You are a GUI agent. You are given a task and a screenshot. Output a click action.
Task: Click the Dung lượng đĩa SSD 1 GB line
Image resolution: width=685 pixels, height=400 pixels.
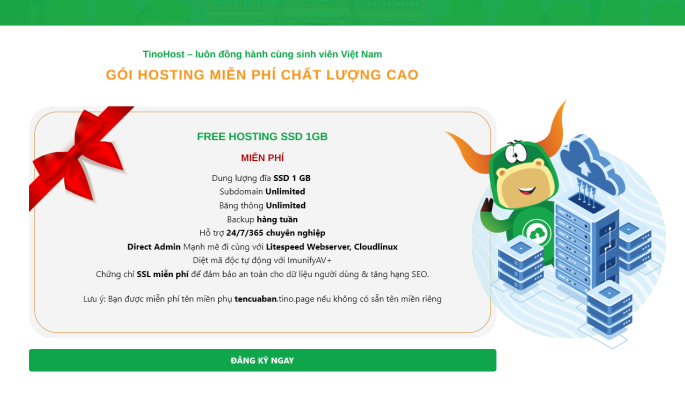coord(261,178)
